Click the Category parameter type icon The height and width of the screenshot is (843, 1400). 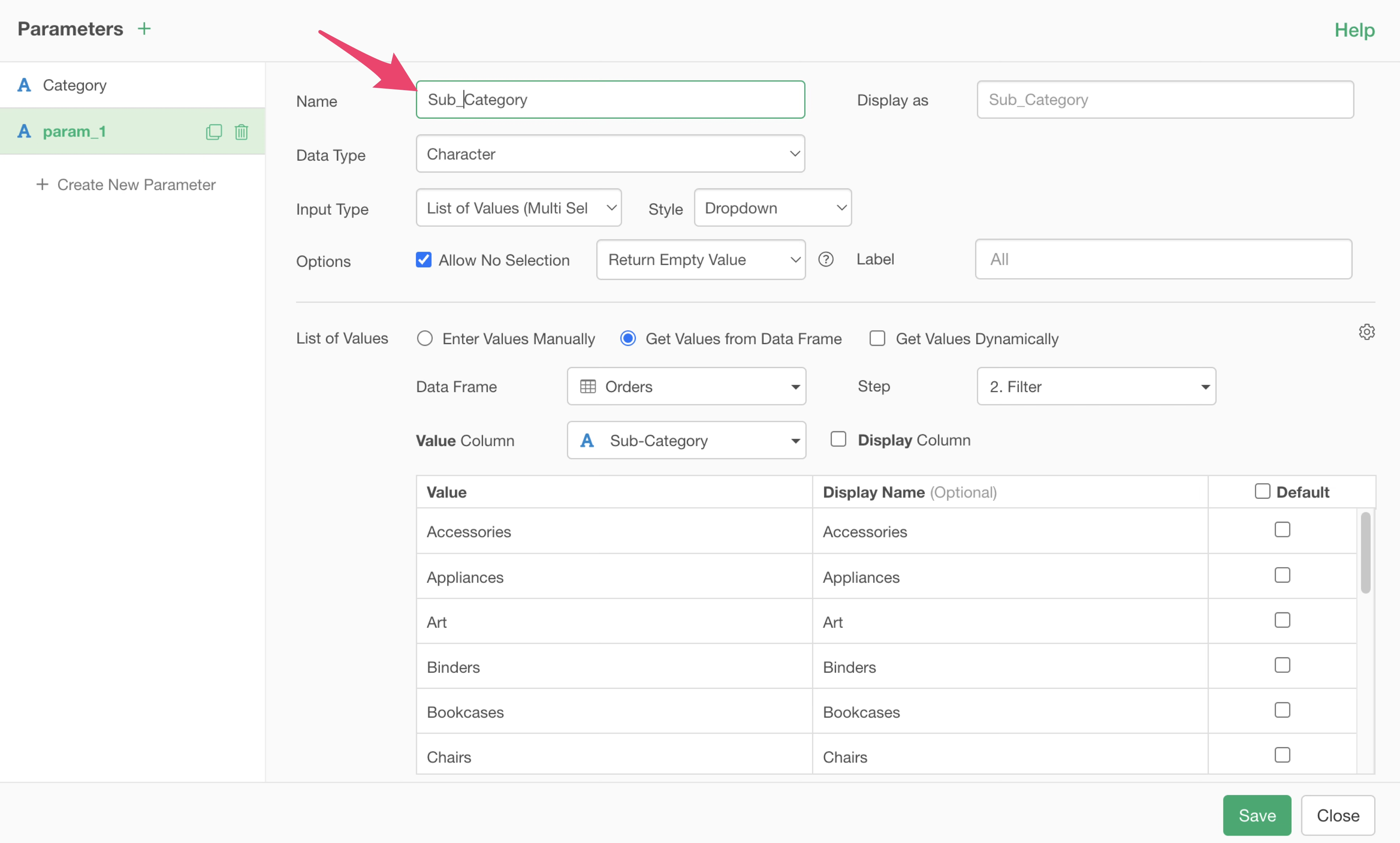point(24,85)
